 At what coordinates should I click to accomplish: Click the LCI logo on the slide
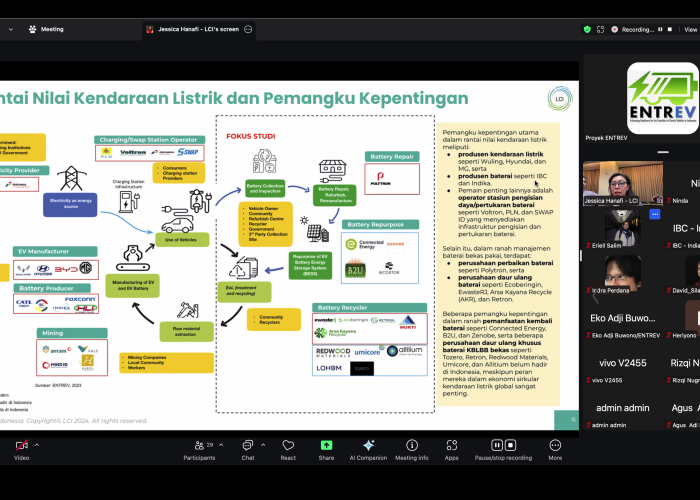tap(560, 99)
